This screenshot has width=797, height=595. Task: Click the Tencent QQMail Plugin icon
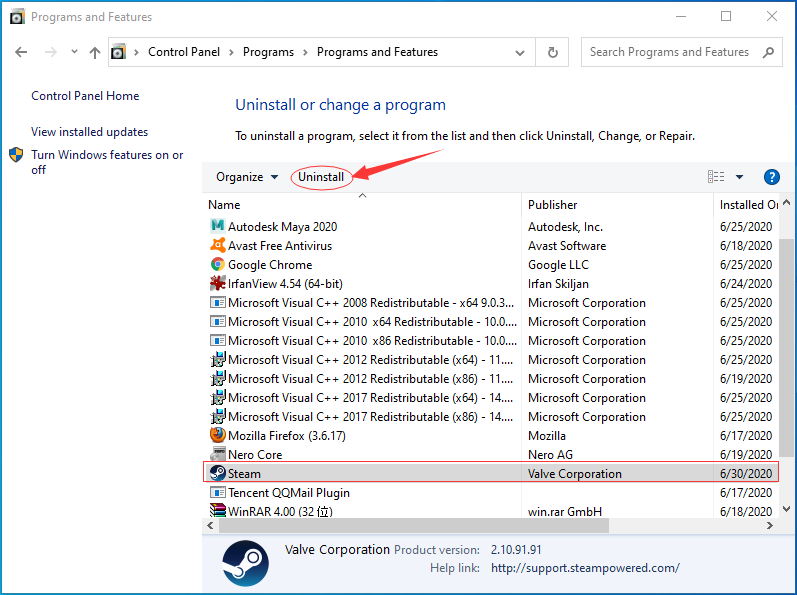click(x=218, y=492)
